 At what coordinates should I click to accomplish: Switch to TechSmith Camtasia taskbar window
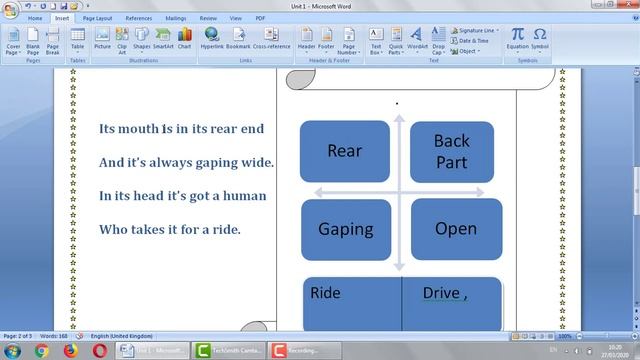[228, 351]
